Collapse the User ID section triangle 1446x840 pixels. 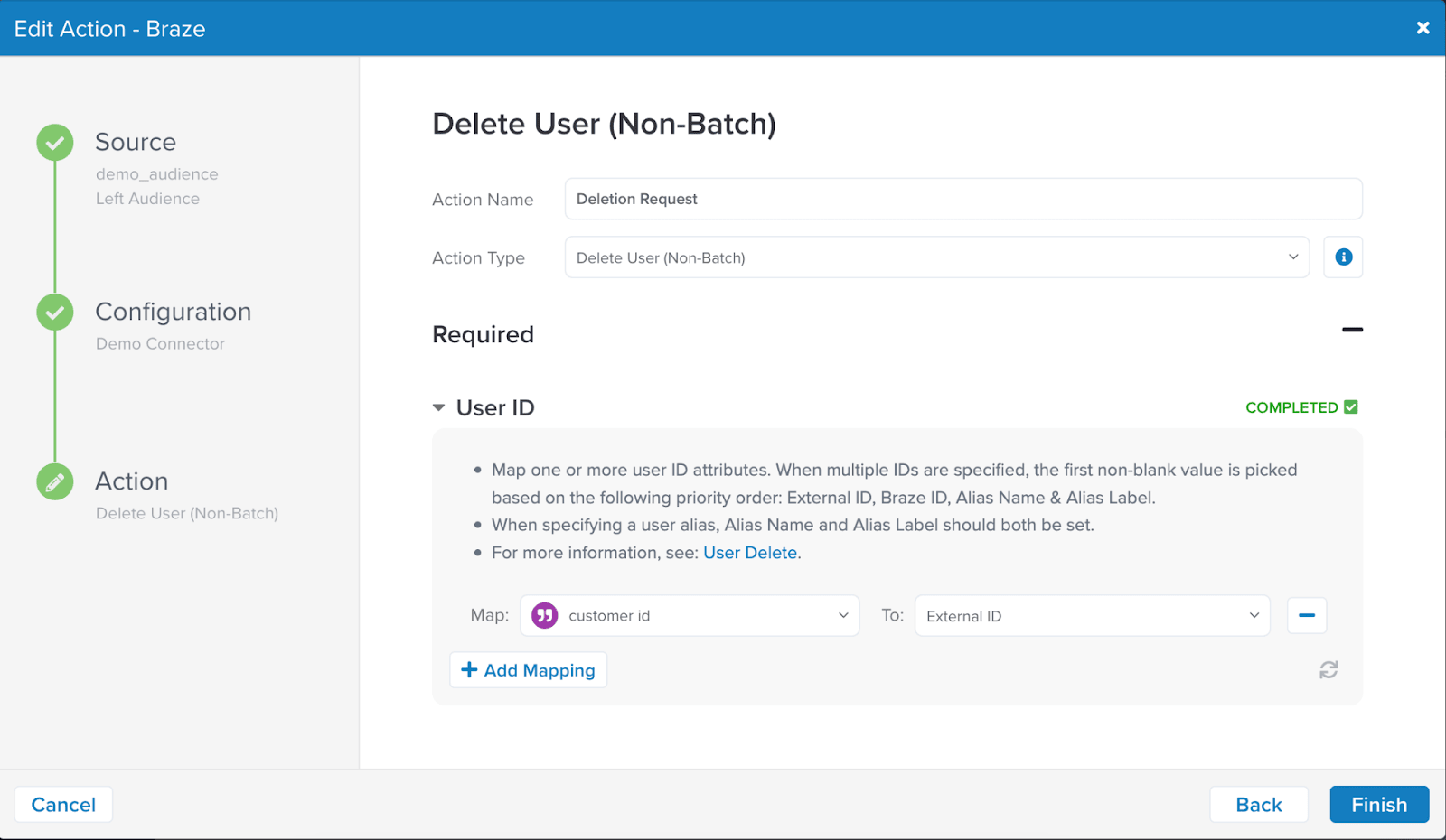(x=439, y=408)
